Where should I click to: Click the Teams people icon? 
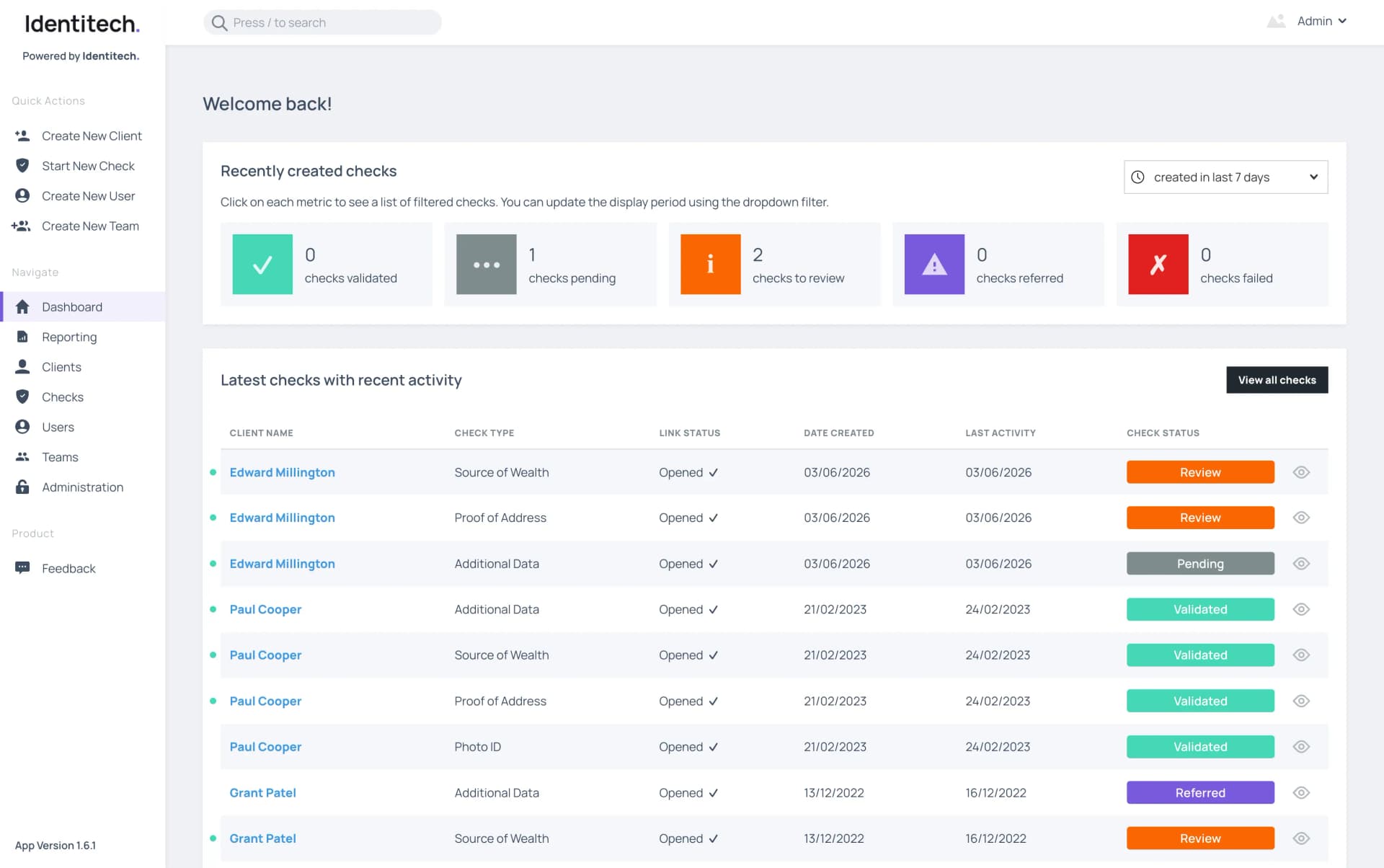pyautogui.click(x=22, y=457)
